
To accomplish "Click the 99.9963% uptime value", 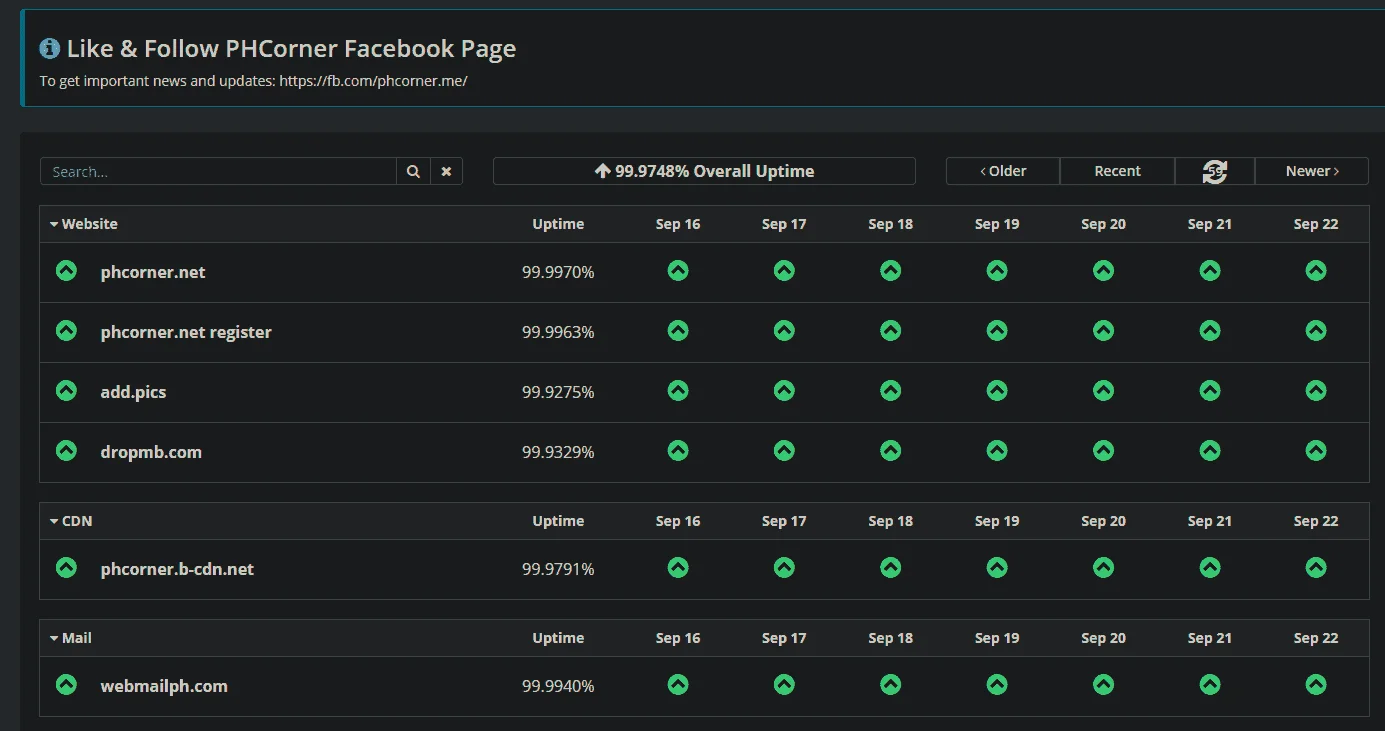I will (x=558, y=332).
